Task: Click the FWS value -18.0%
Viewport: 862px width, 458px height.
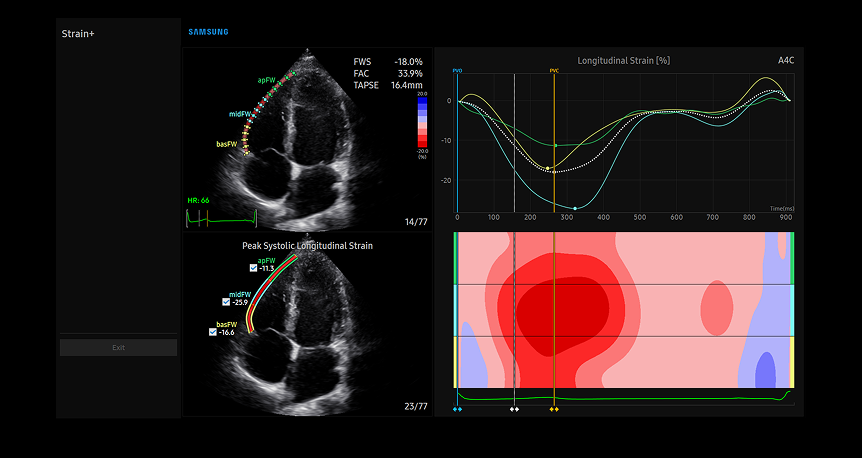Action: (408, 62)
